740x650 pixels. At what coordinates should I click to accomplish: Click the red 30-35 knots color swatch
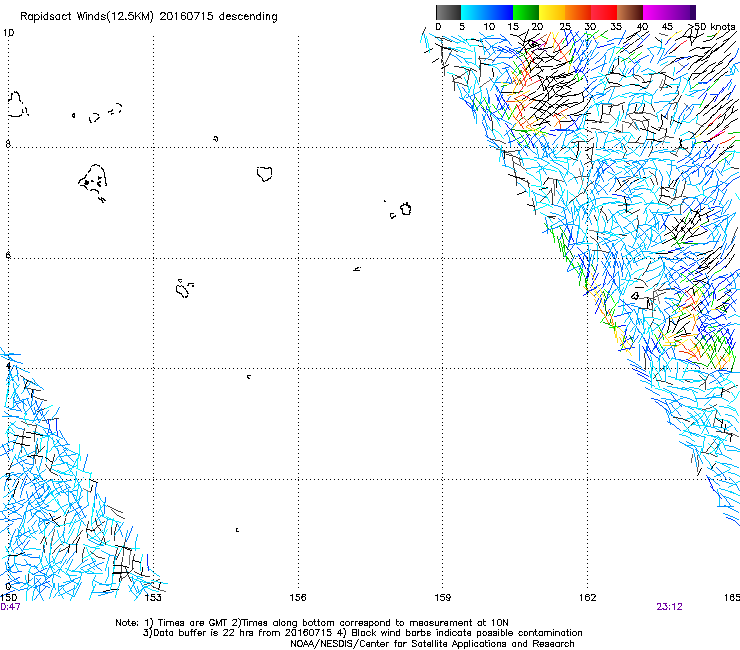pyautogui.click(x=604, y=12)
